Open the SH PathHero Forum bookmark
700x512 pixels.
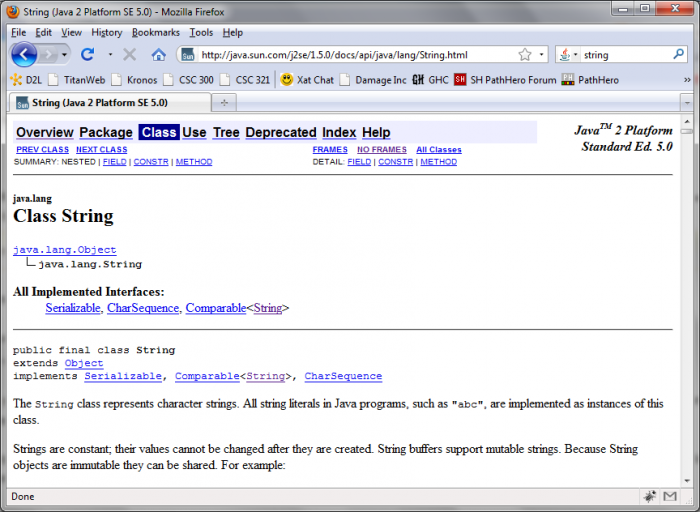tap(505, 80)
